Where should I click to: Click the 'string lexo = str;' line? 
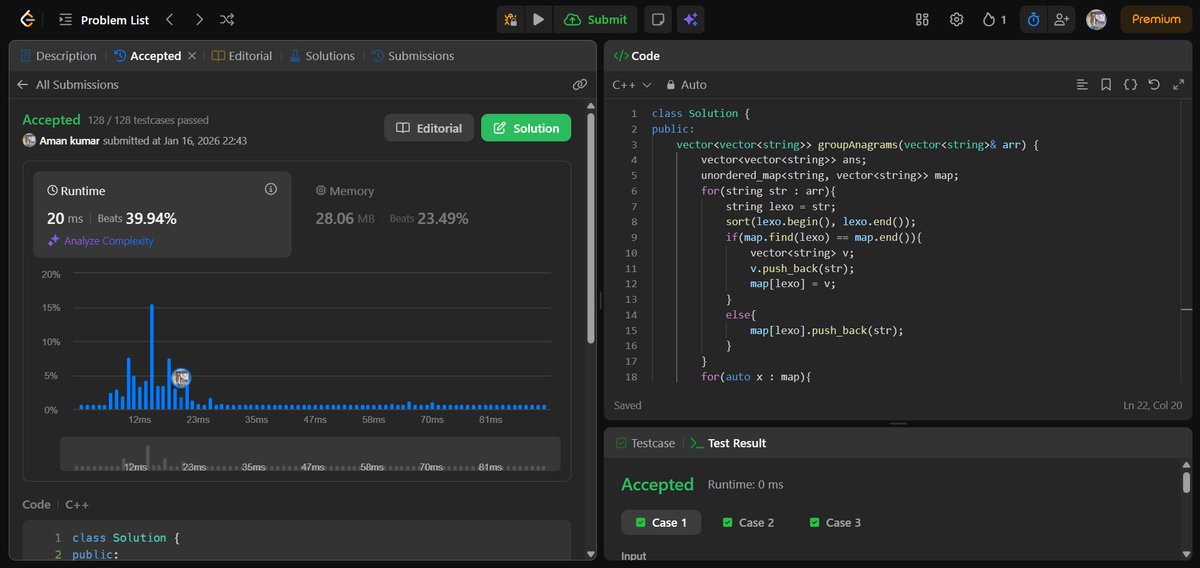pyautogui.click(x=782, y=206)
